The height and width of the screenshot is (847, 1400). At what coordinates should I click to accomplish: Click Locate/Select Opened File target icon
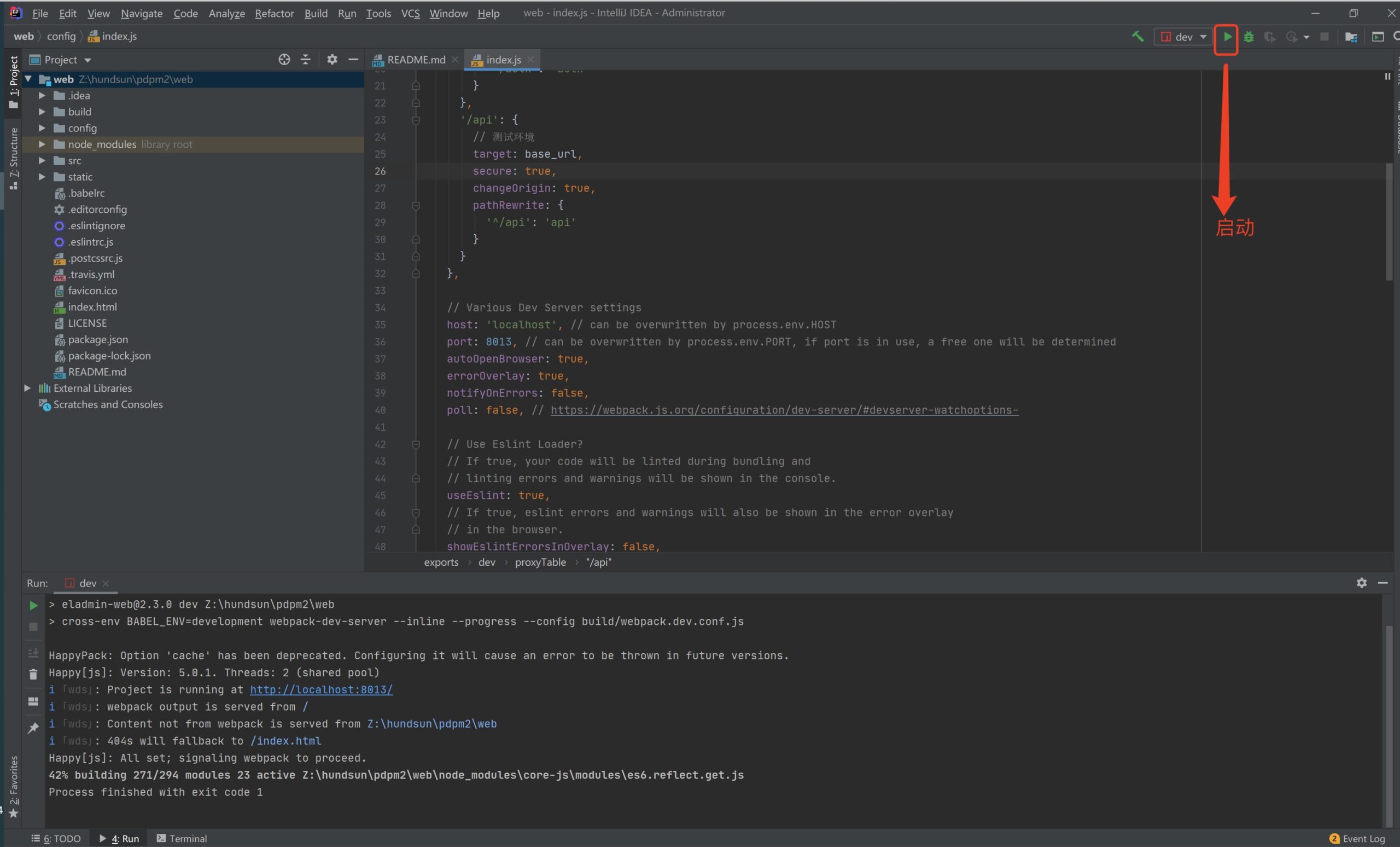pos(284,60)
